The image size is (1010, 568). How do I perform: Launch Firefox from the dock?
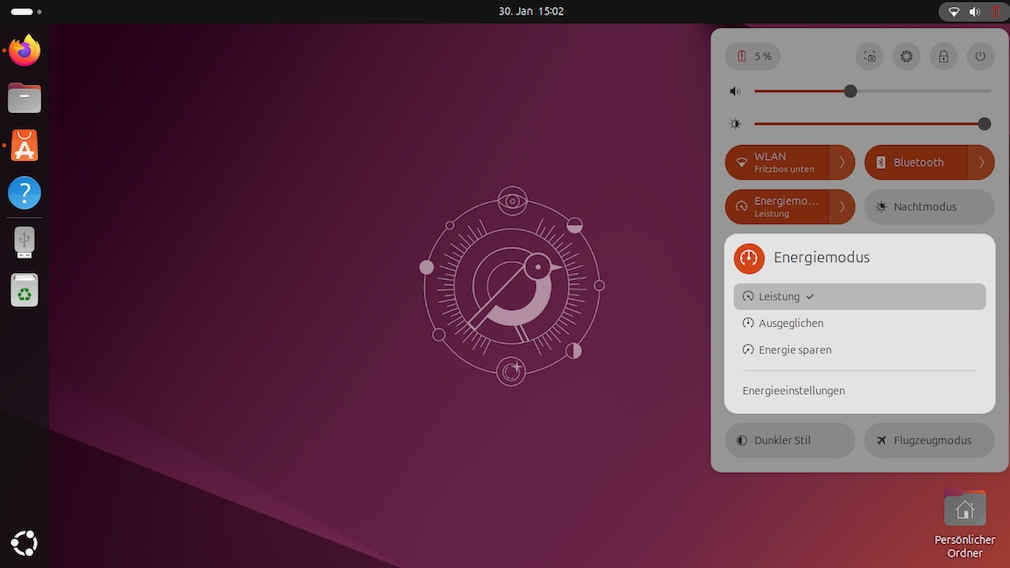25,50
